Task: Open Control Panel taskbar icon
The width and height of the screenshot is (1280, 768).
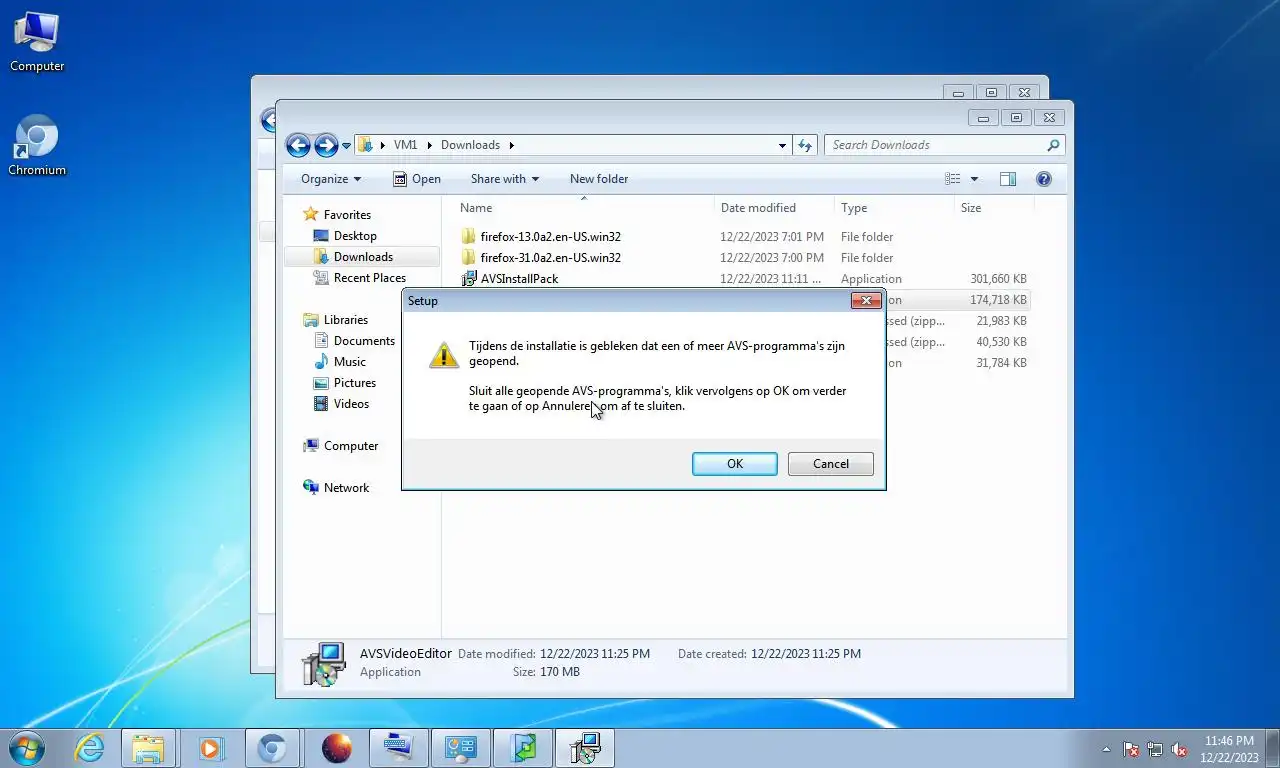Action: point(461,748)
